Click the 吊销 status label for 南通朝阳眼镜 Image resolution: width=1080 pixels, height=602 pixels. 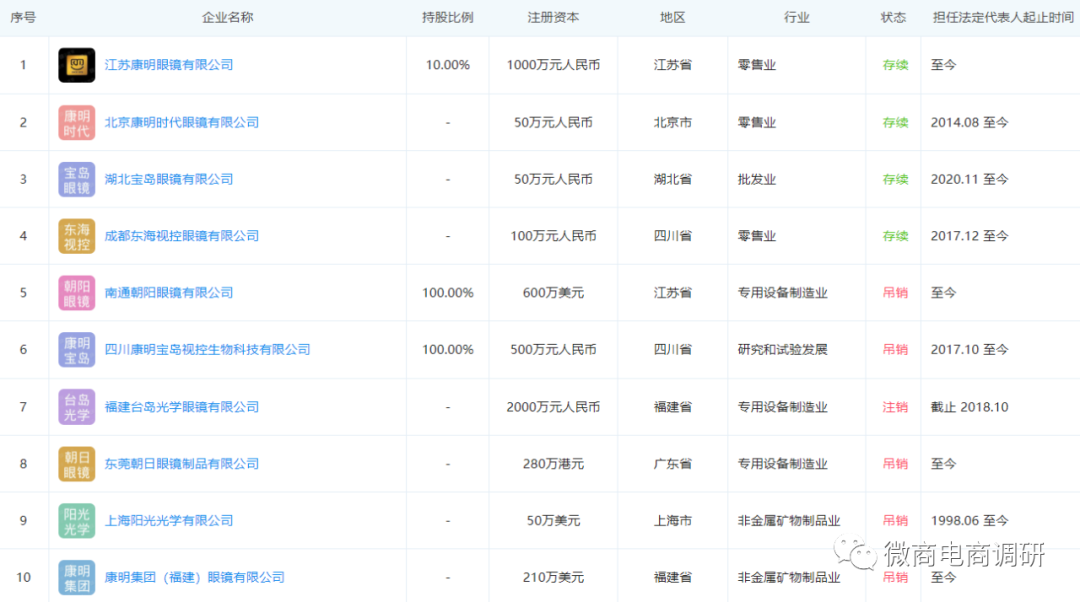pos(893,292)
